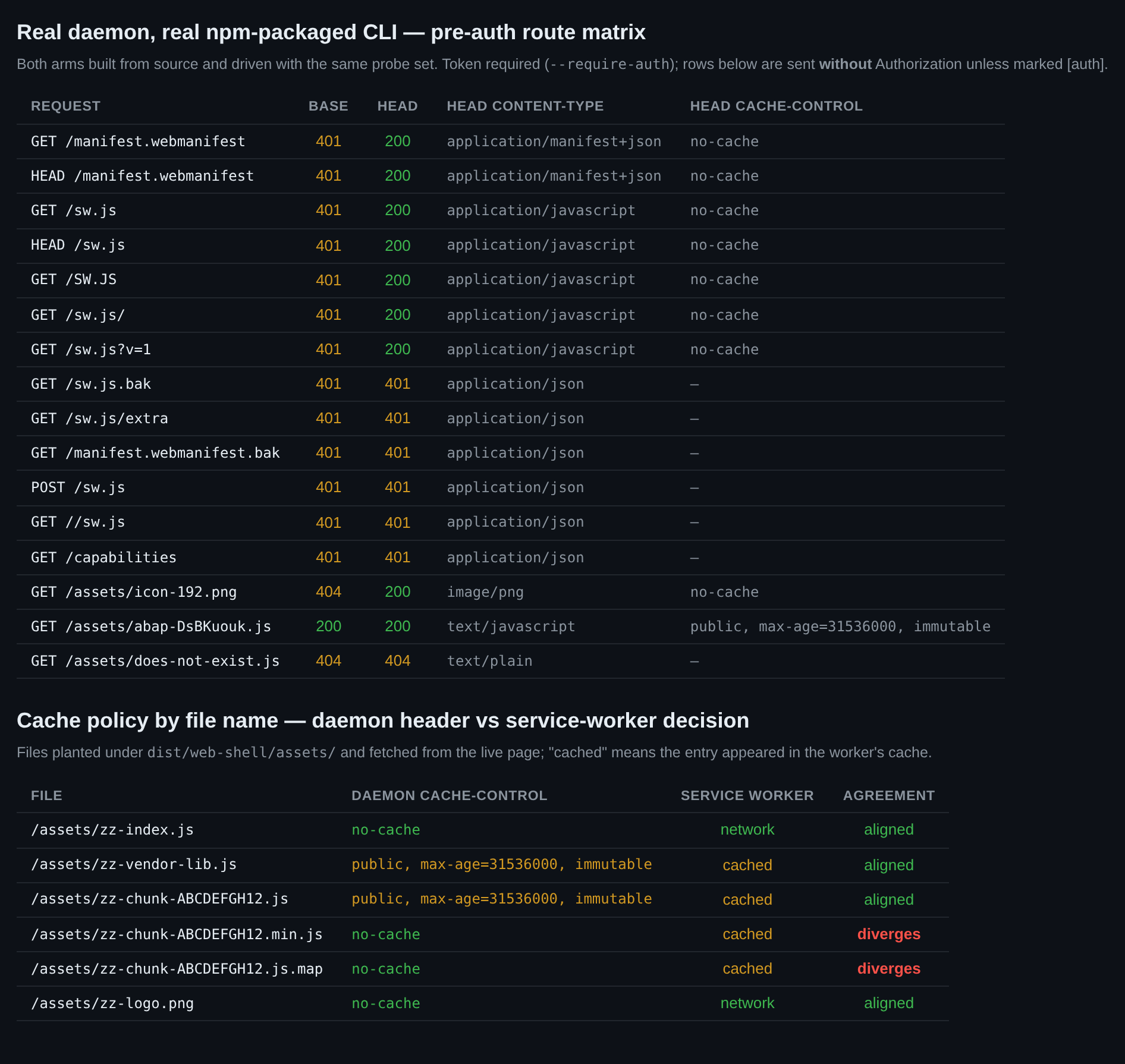Select the 'GET /SW.JS' request cell
The height and width of the screenshot is (1064, 1125).
pos(74,279)
